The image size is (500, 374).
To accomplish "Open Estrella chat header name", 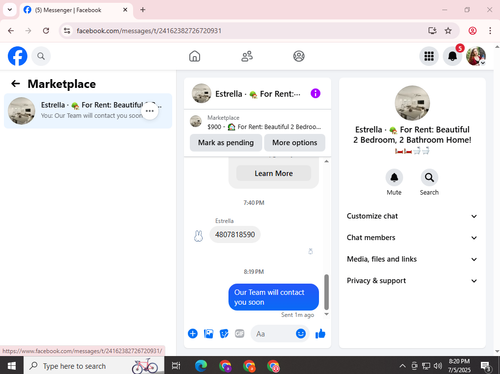I will pyautogui.click(x=258, y=94).
